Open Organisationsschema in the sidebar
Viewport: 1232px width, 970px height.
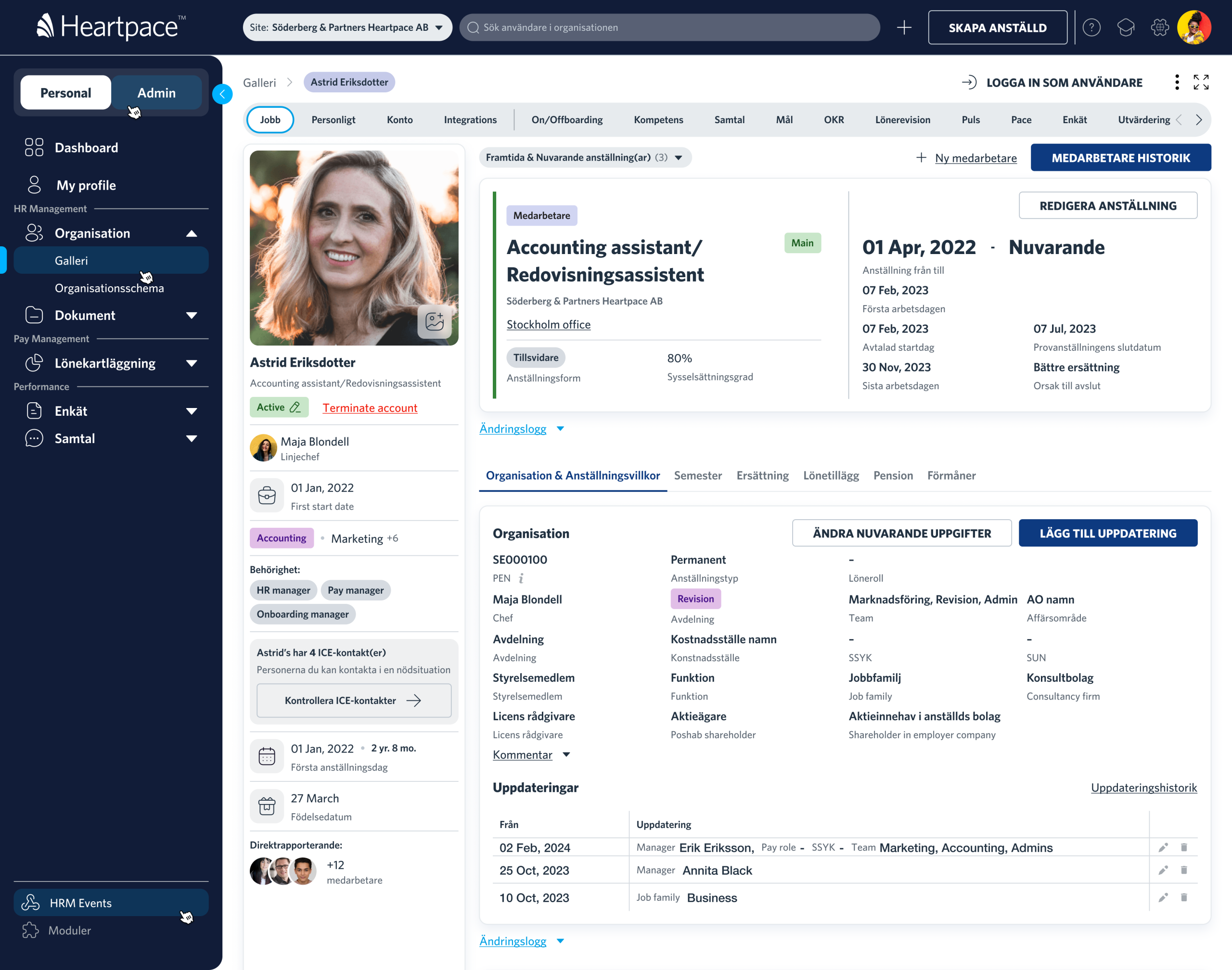(x=111, y=288)
